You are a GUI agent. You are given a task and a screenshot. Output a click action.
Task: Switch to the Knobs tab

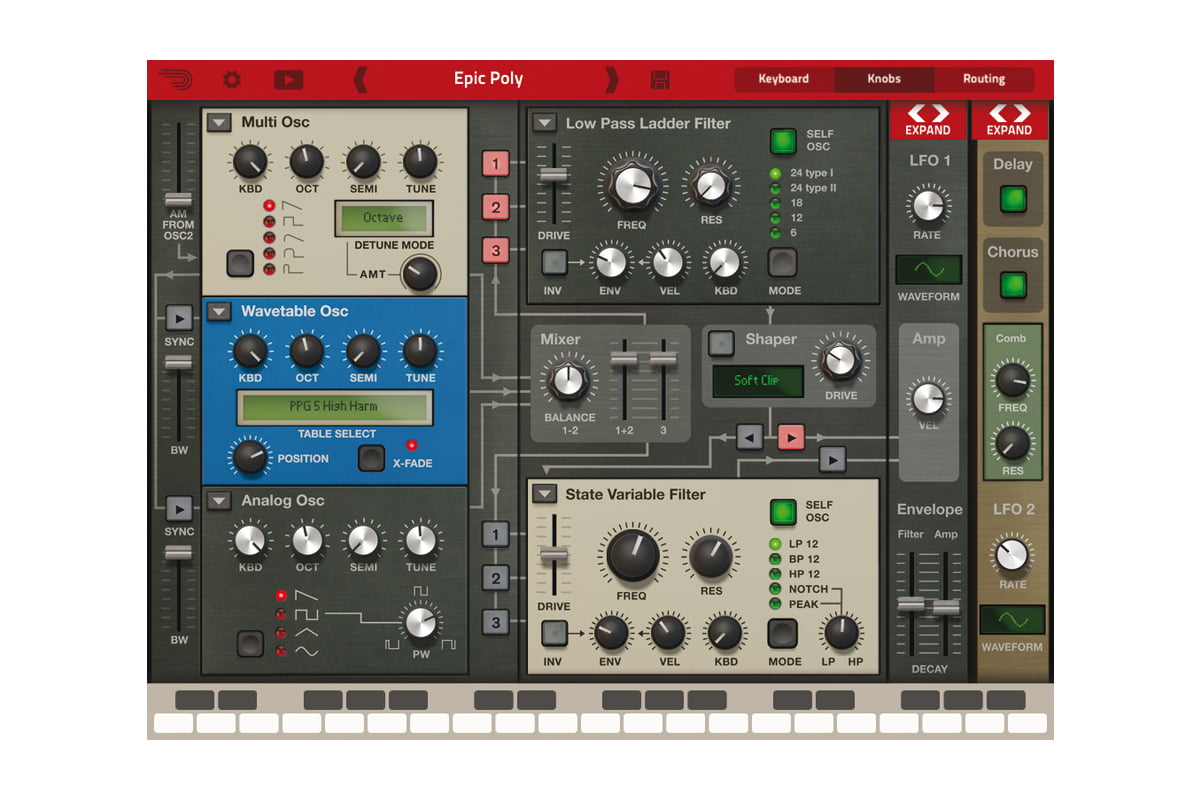884,79
